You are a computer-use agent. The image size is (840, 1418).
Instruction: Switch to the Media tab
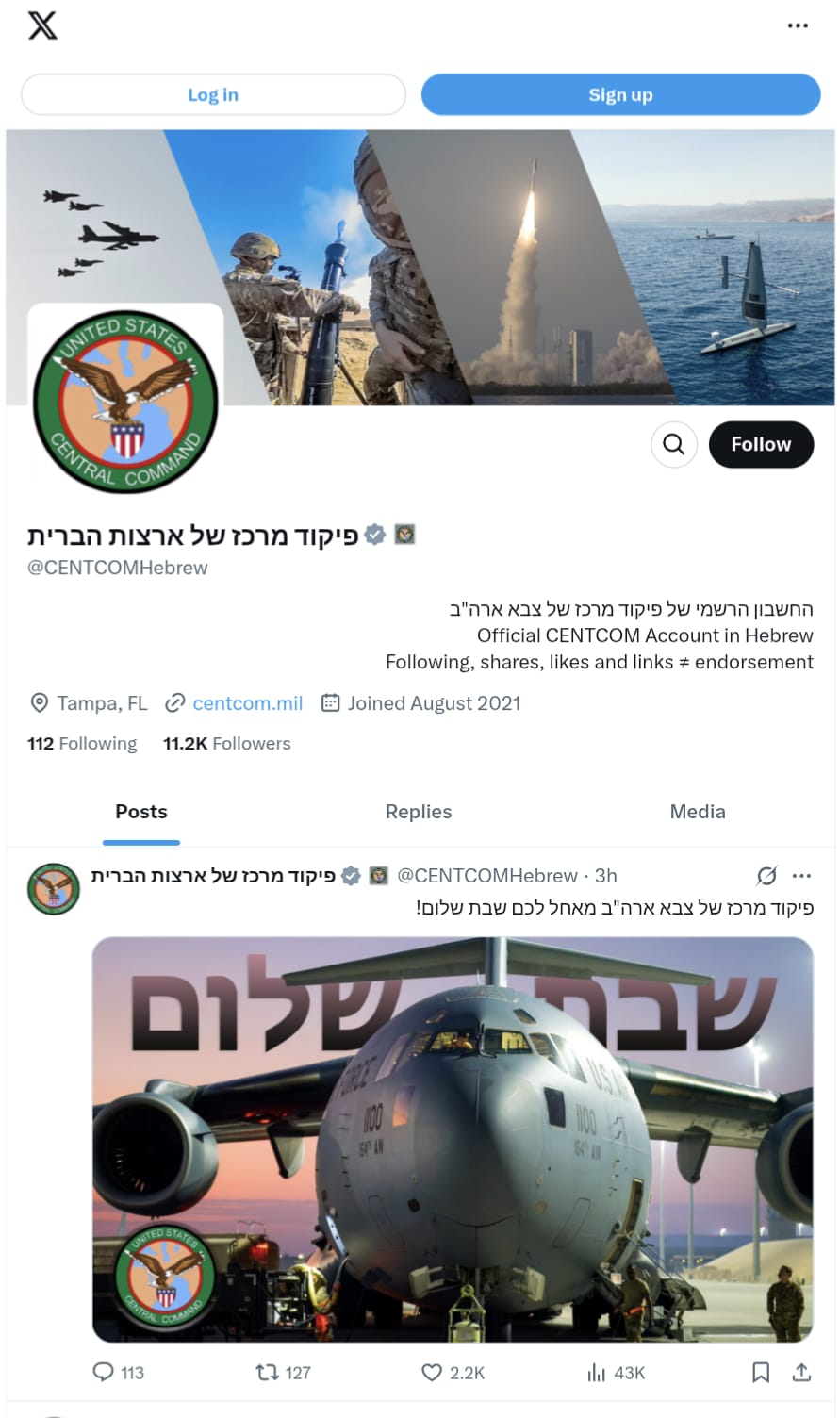click(698, 812)
